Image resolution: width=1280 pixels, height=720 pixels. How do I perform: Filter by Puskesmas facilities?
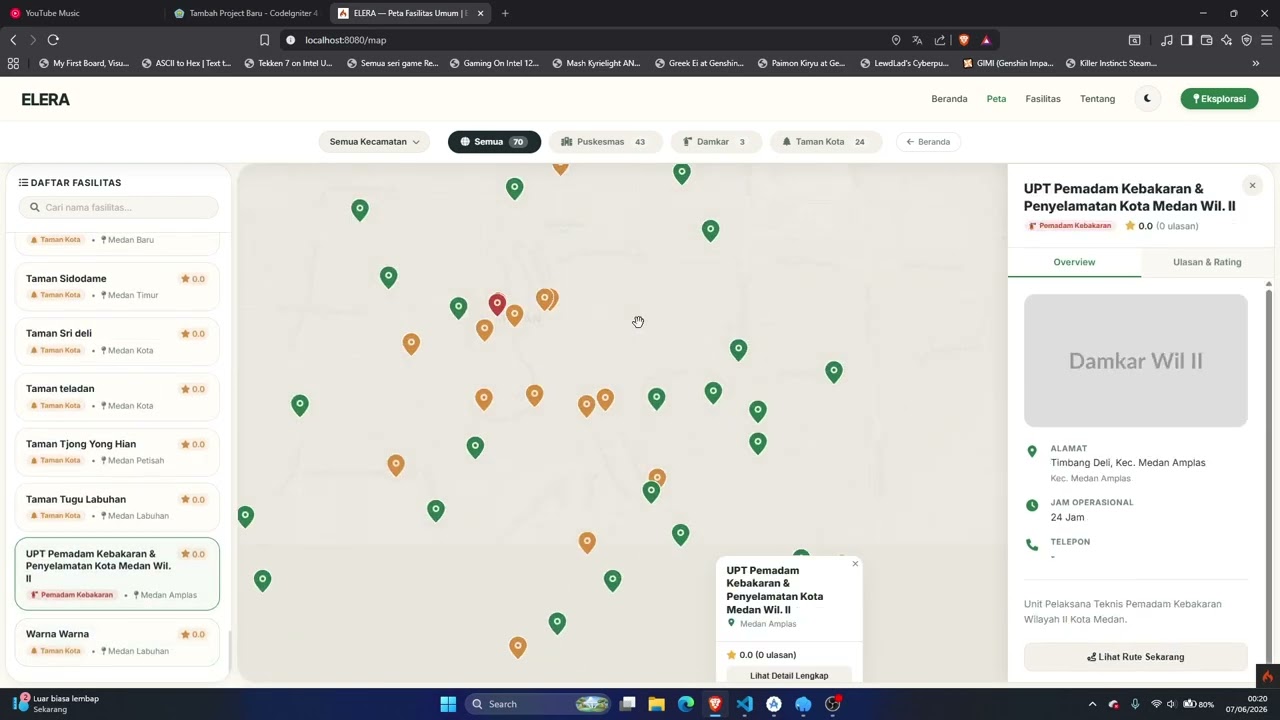[603, 142]
